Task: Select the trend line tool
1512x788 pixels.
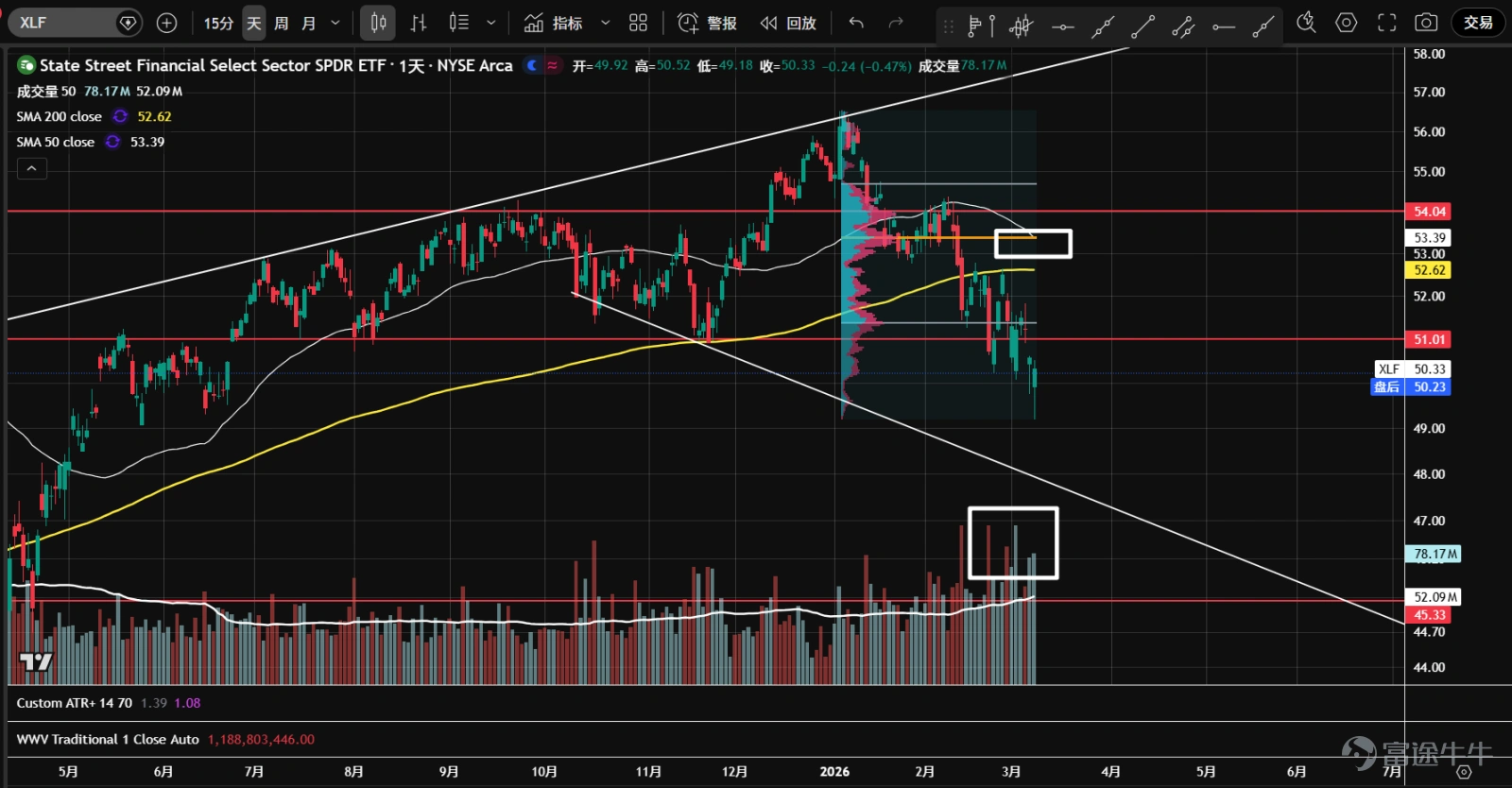Action: tap(1143, 26)
